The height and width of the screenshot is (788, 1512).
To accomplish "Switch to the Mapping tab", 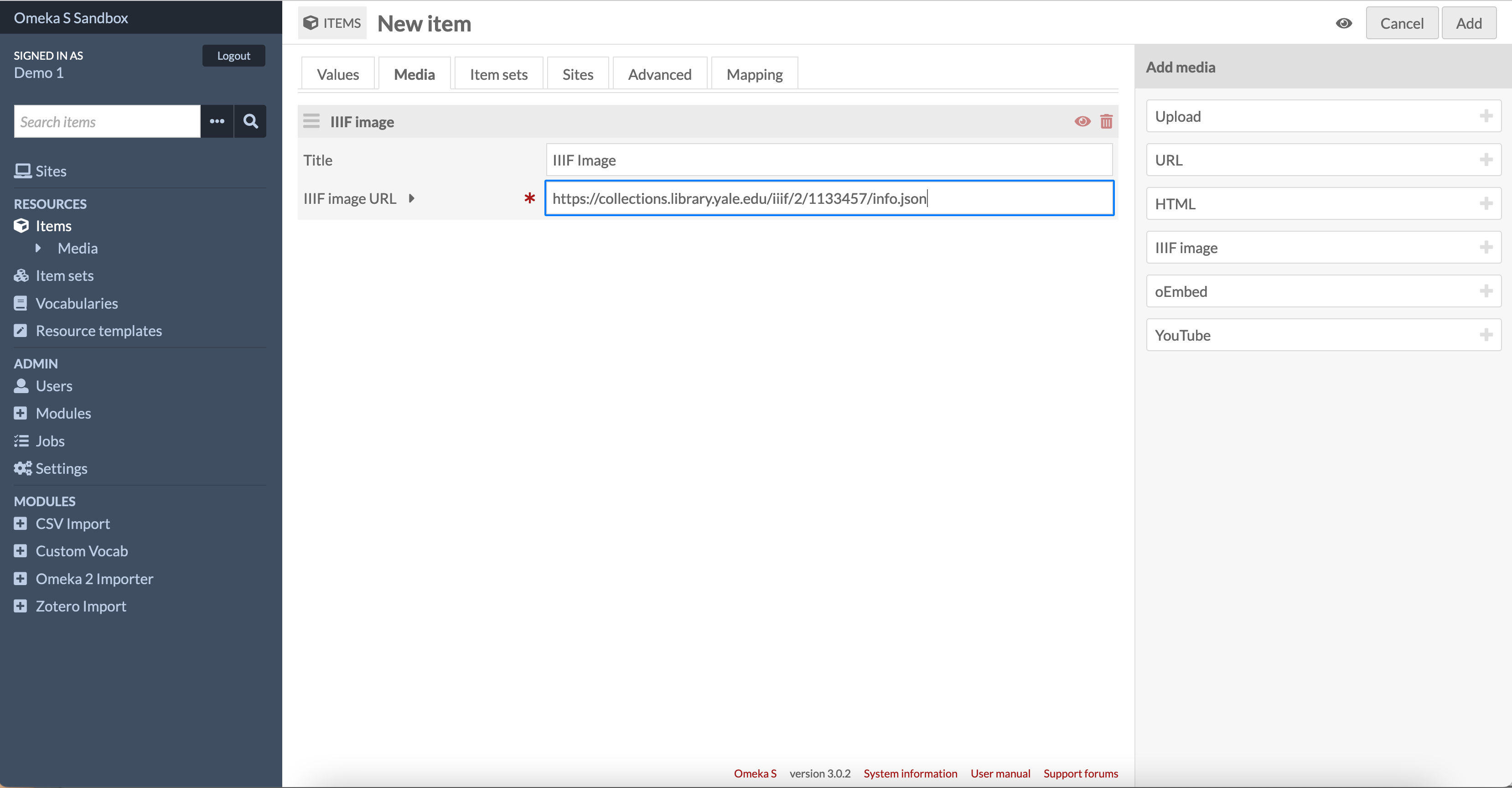I will tap(755, 74).
